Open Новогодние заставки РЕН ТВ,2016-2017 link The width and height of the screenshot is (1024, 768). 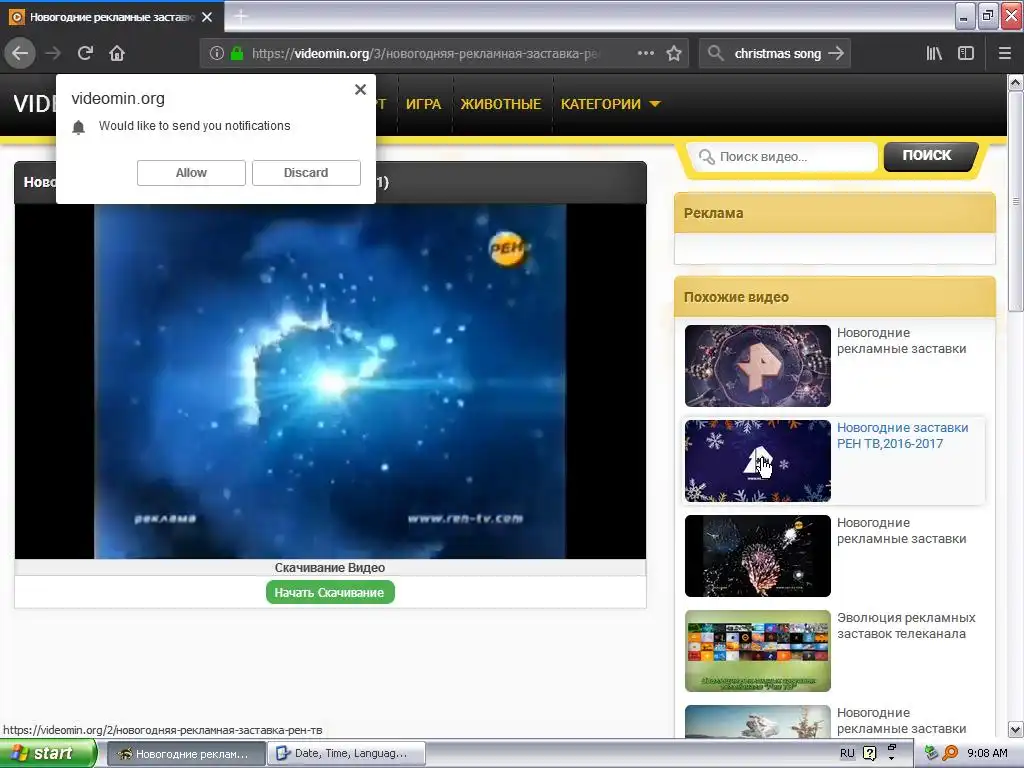point(903,436)
